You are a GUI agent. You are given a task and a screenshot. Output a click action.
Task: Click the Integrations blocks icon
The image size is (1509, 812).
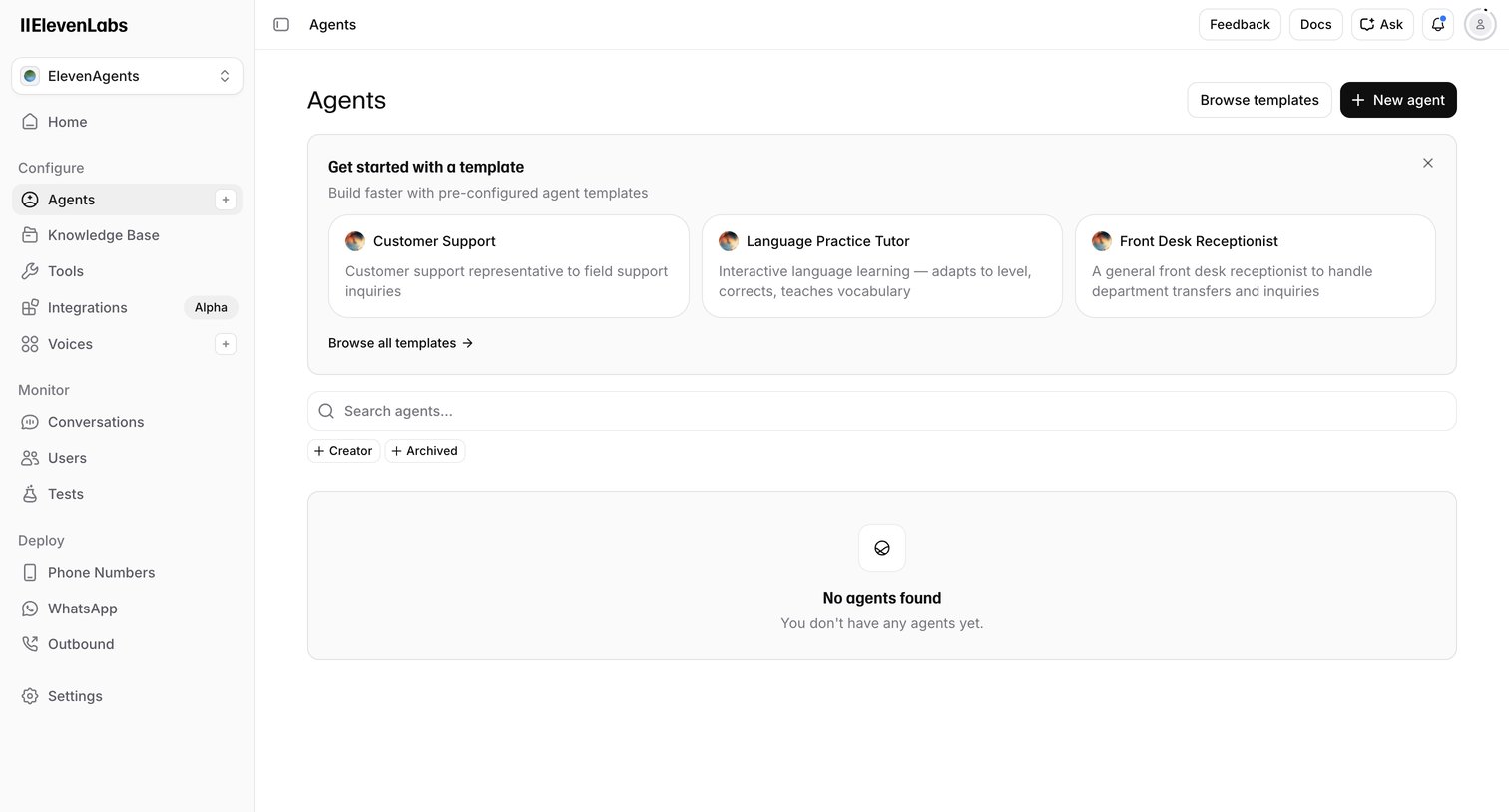(30, 307)
